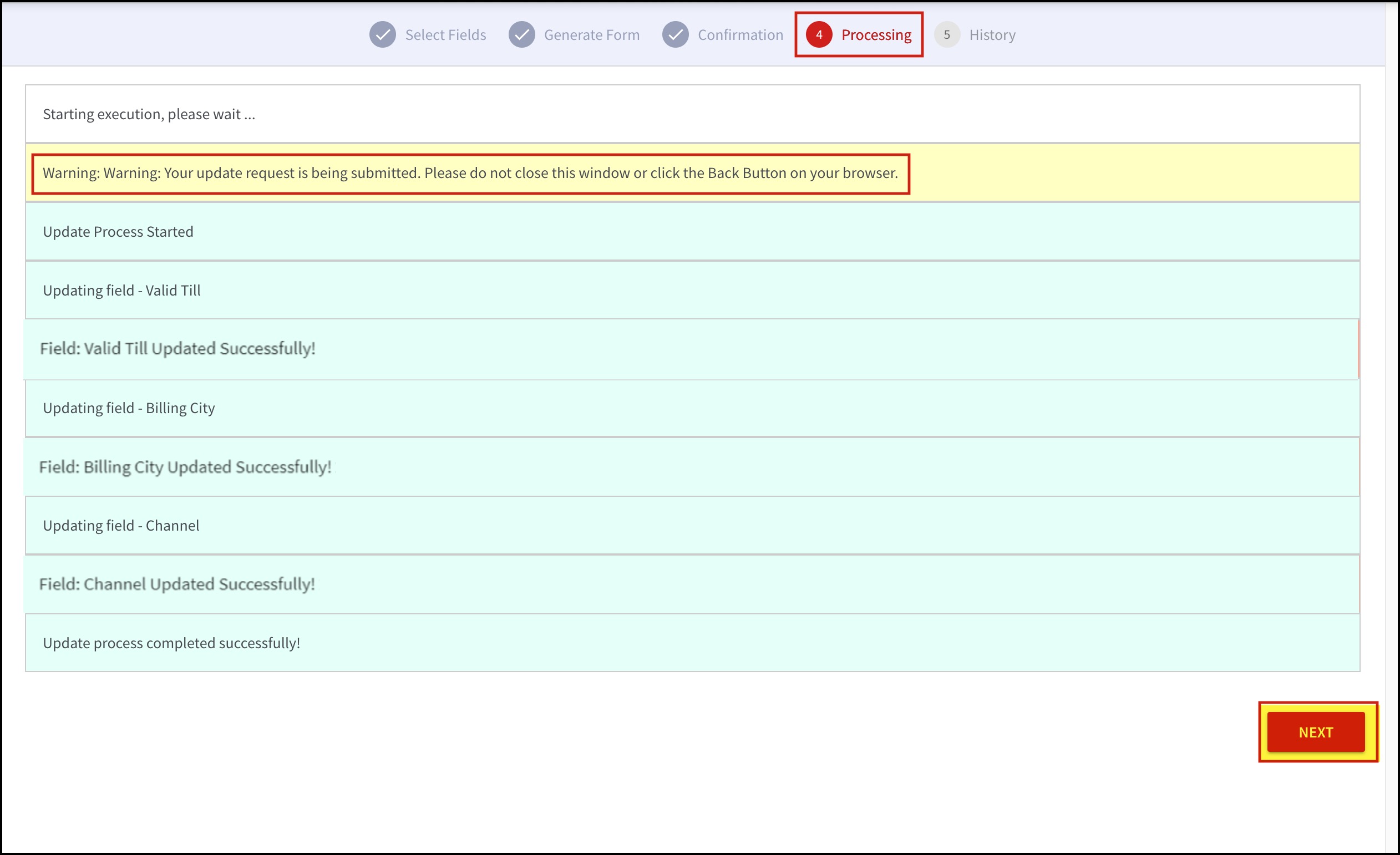Click Billing City Updated Successfully message

pos(185,467)
